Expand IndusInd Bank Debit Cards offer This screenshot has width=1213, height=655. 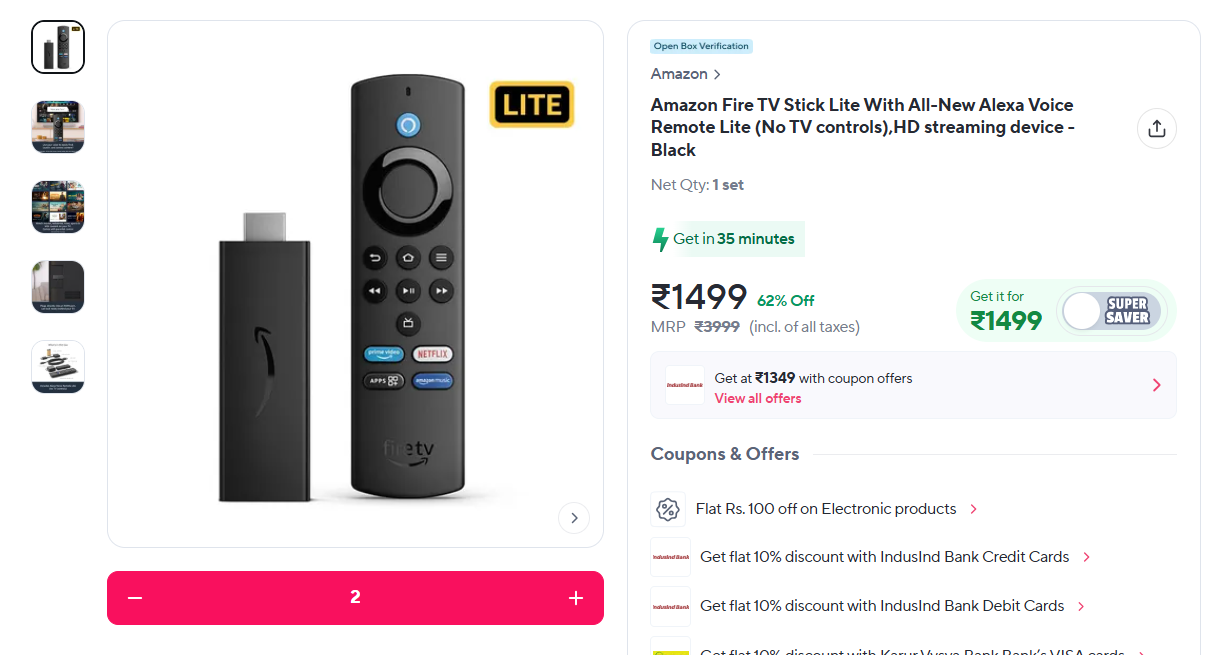881,606
